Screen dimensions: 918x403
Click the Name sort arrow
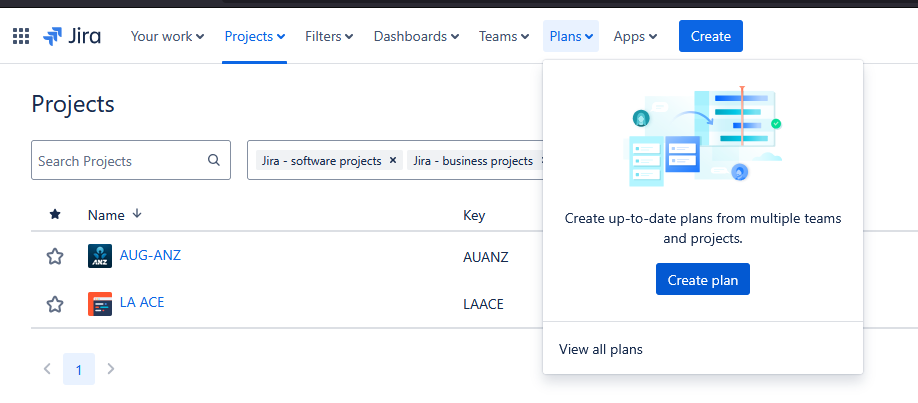(x=137, y=214)
